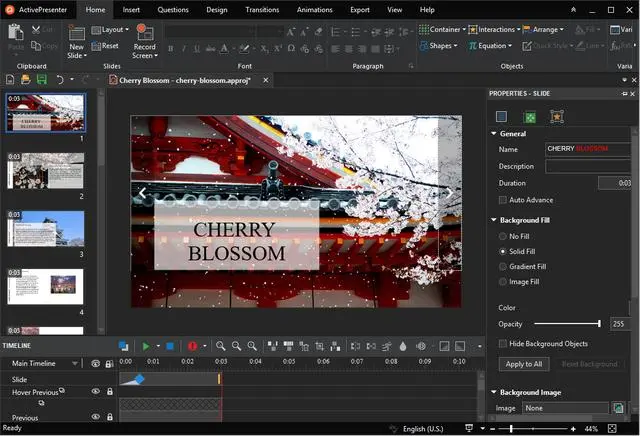Open the Main Timeline dropdown

coord(75,363)
